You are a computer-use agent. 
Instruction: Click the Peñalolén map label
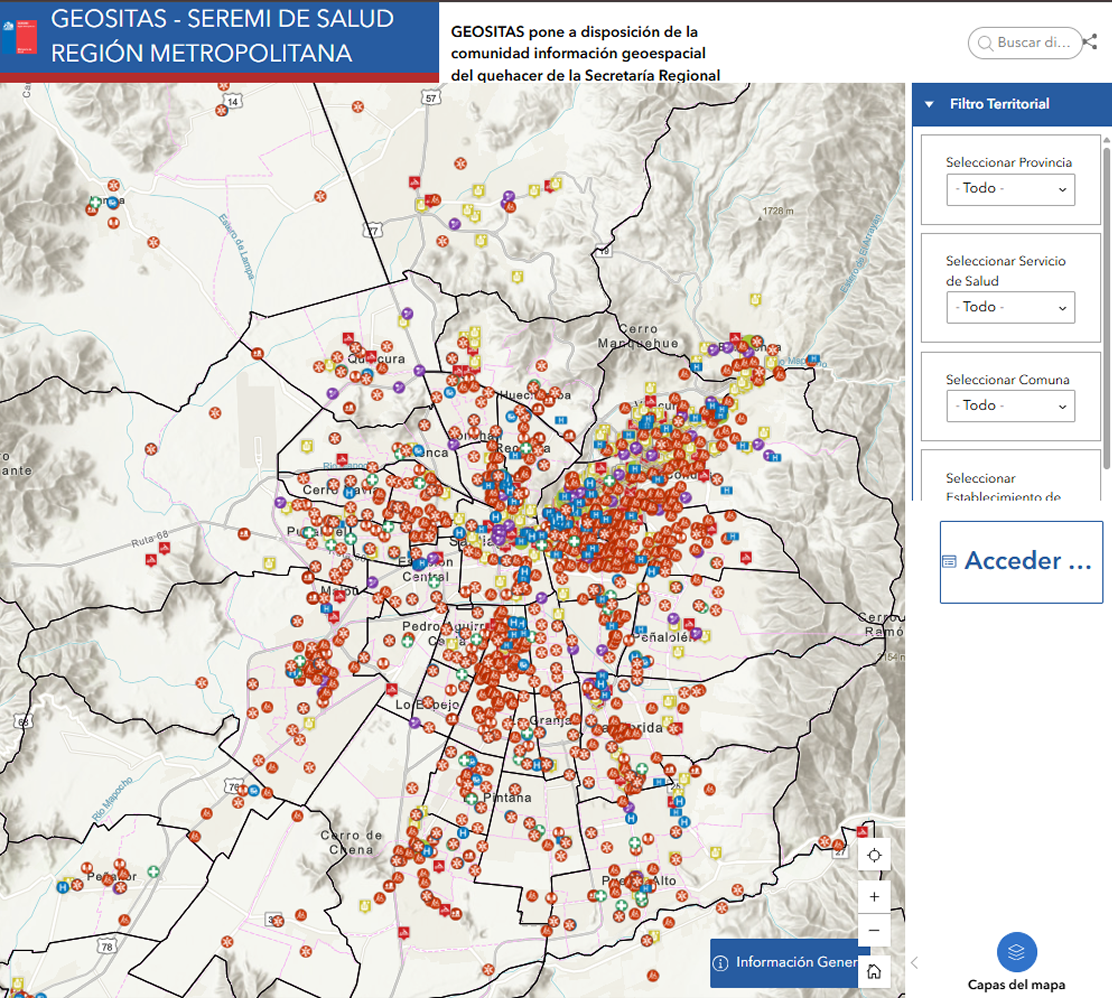coord(661,637)
